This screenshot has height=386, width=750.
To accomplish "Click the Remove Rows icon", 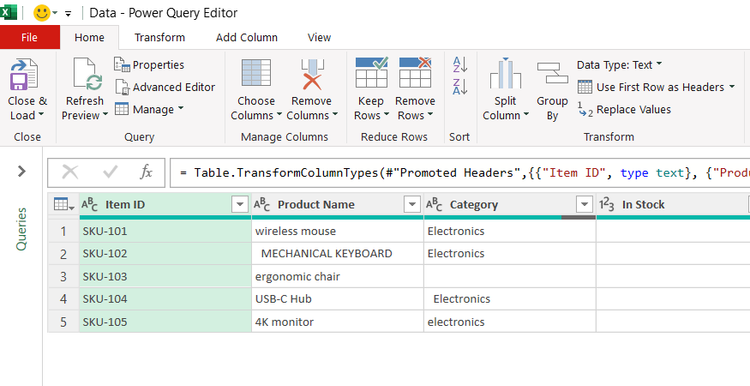I will [x=415, y=73].
